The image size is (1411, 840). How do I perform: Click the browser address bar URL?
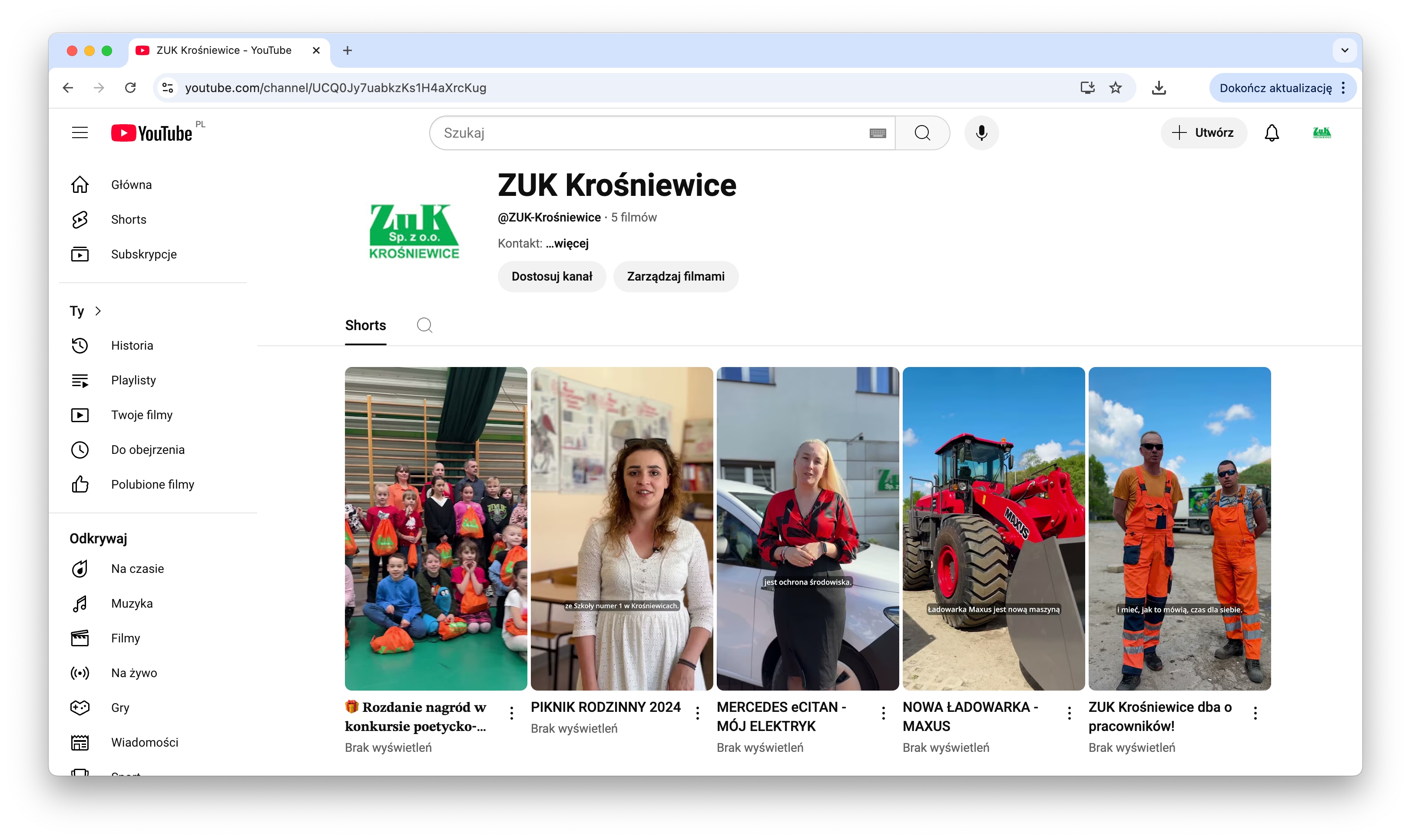(336, 88)
